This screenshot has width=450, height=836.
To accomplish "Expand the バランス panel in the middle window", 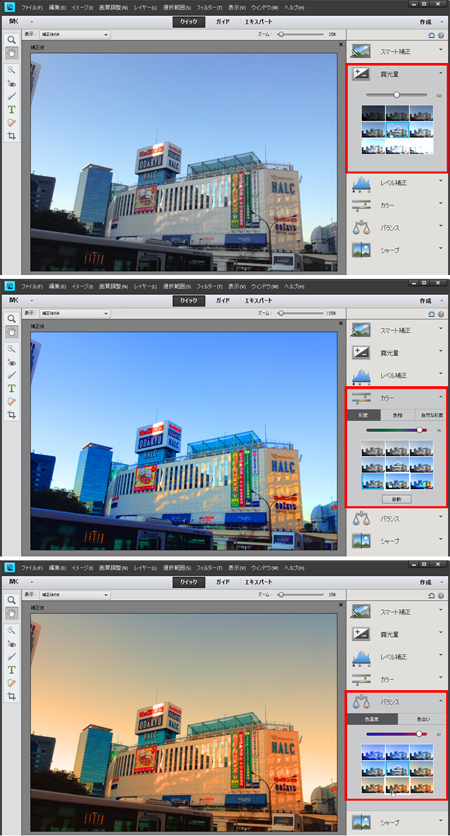I will tap(441, 516).
